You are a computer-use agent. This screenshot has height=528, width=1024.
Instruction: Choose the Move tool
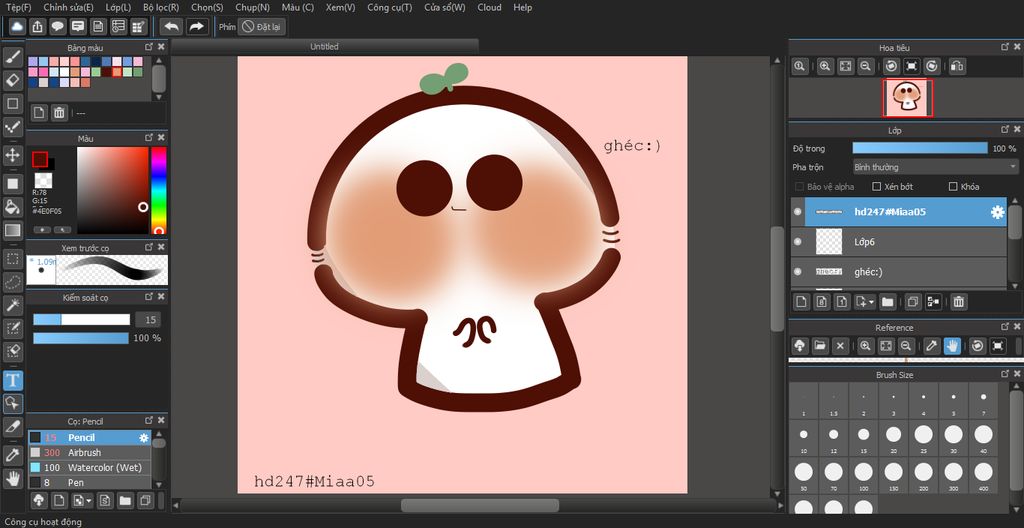click(13, 155)
